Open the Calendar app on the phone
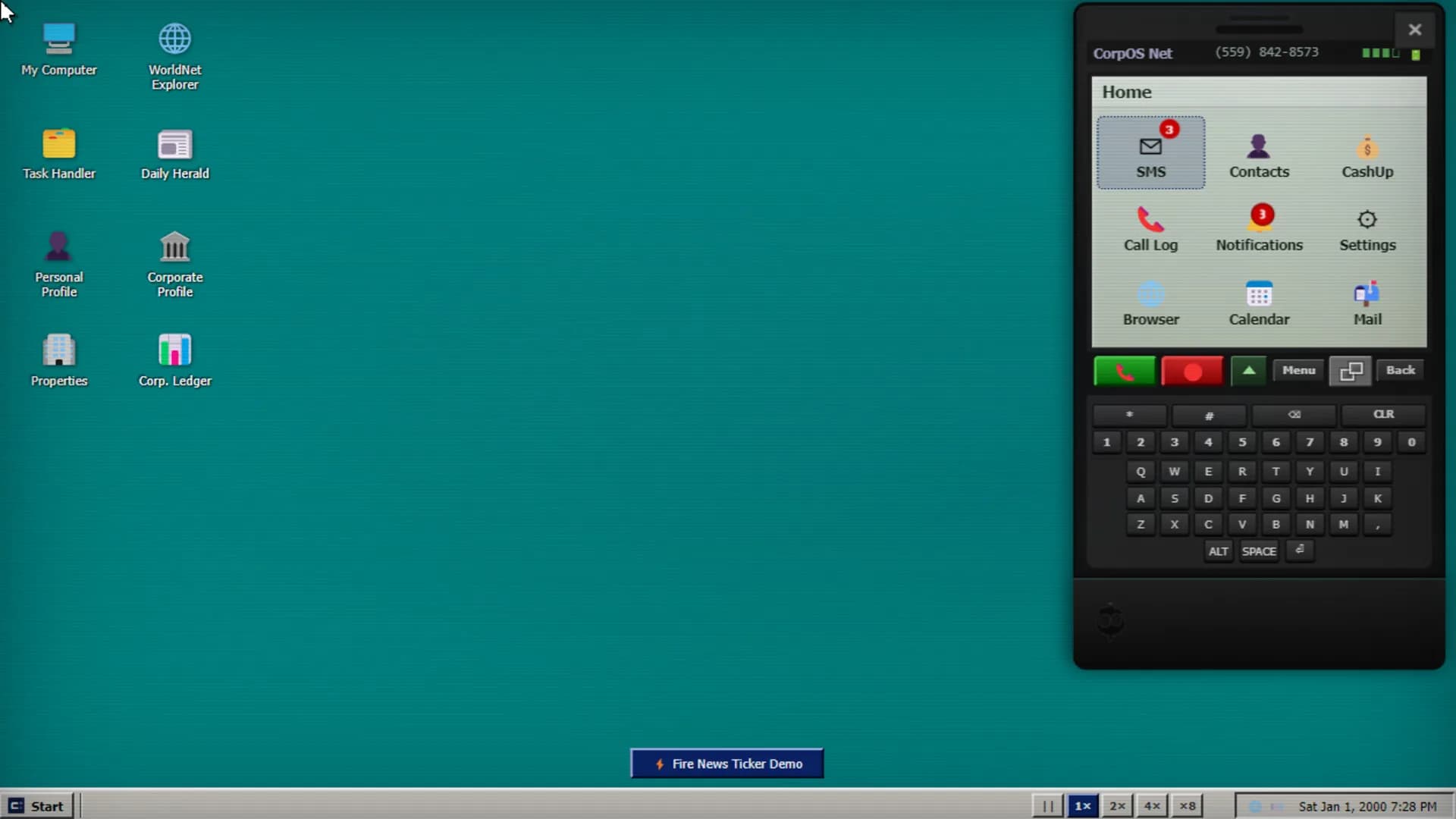This screenshot has width=1456, height=819. tap(1259, 303)
